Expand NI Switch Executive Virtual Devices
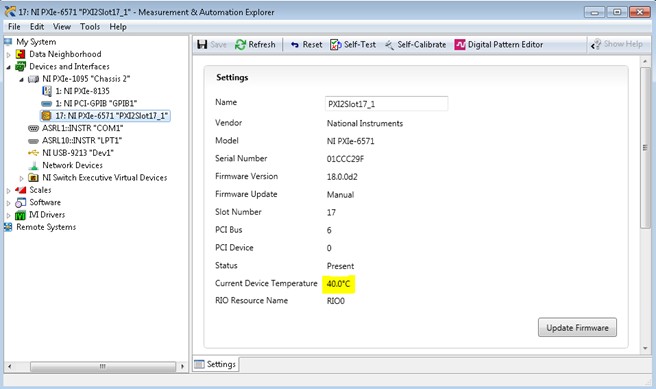Screen dimensions: 656x389 pyautogui.click(x=22, y=178)
